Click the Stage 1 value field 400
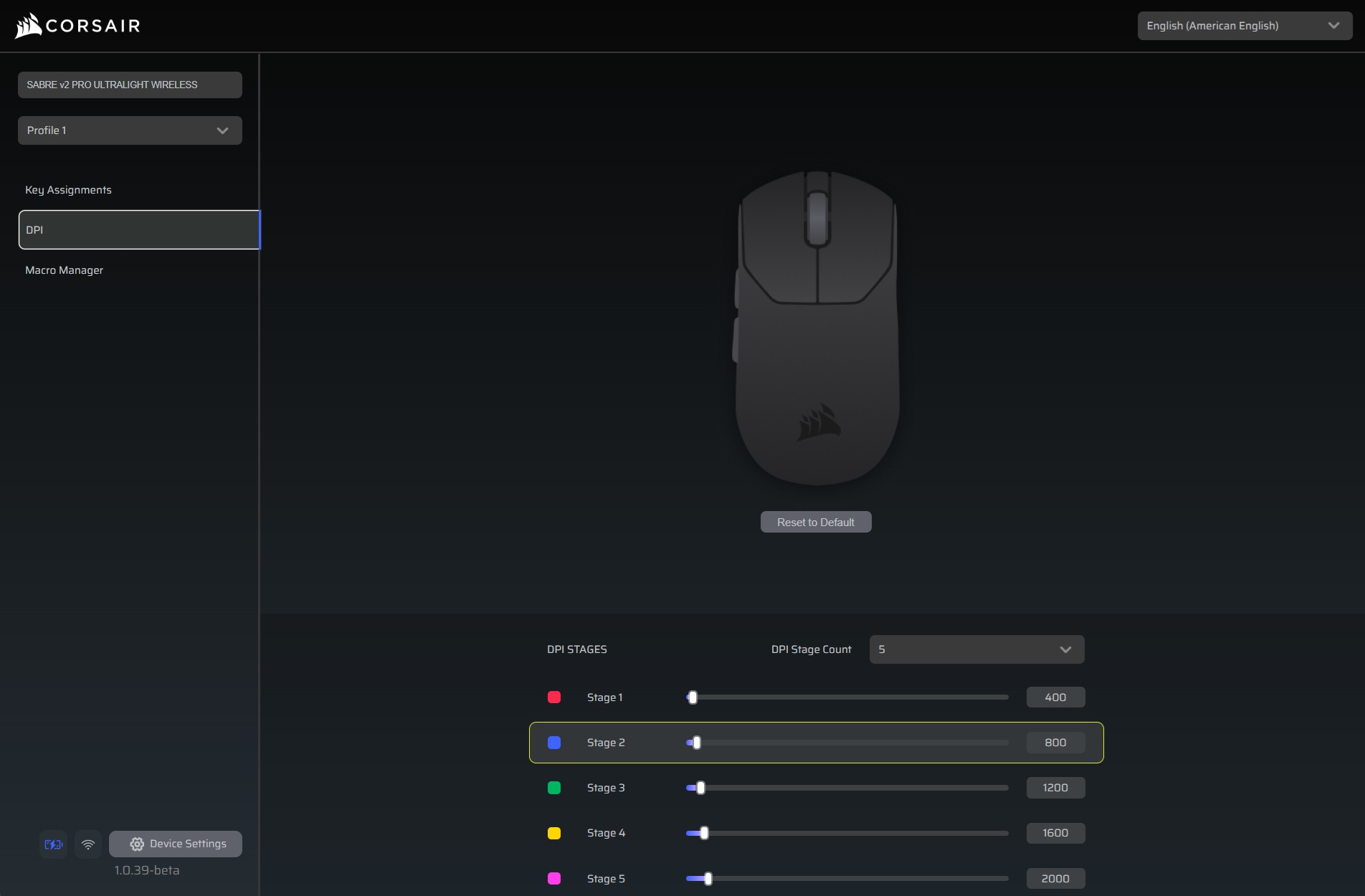The height and width of the screenshot is (896, 1365). pyautogui.click(x=1055, y=697)
